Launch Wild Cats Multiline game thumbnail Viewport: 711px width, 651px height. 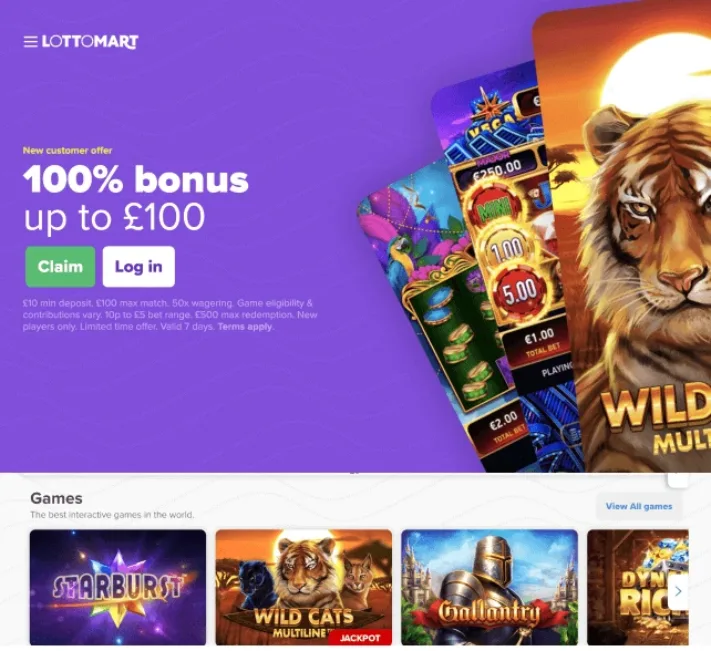click(304, 587)
